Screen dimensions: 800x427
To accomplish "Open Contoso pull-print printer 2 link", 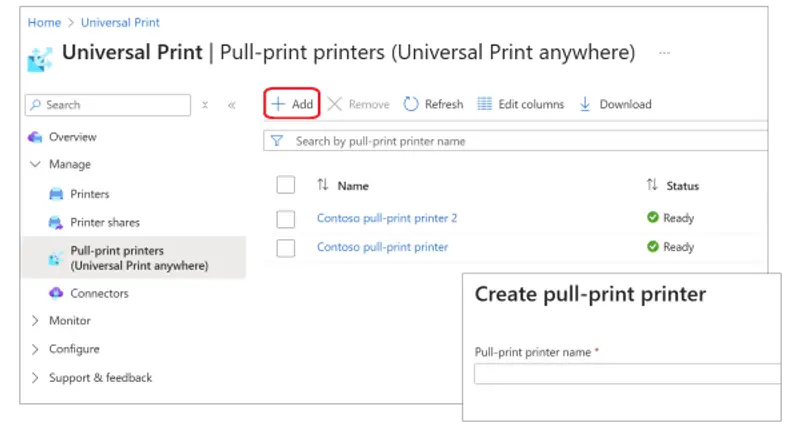I will pos(387,218).
